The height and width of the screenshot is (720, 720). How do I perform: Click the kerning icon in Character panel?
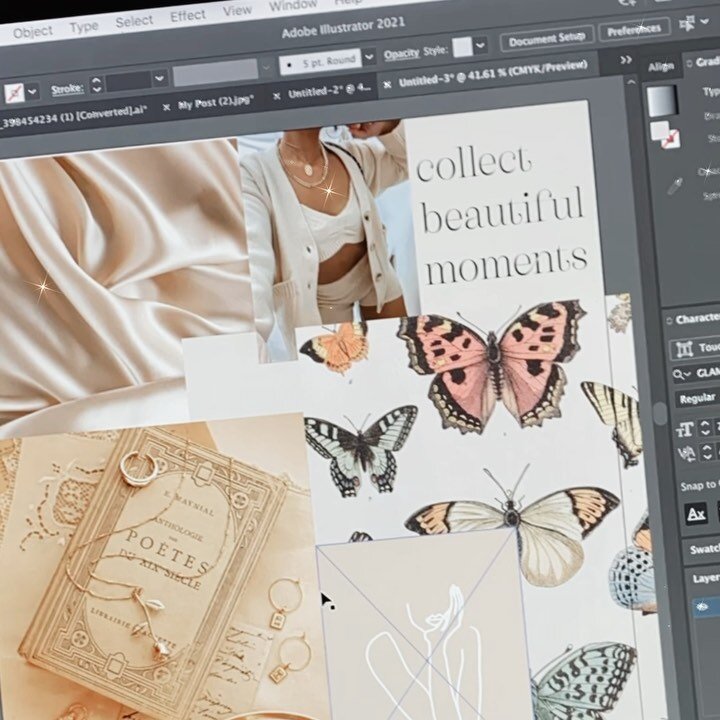(x=686, y=455)
